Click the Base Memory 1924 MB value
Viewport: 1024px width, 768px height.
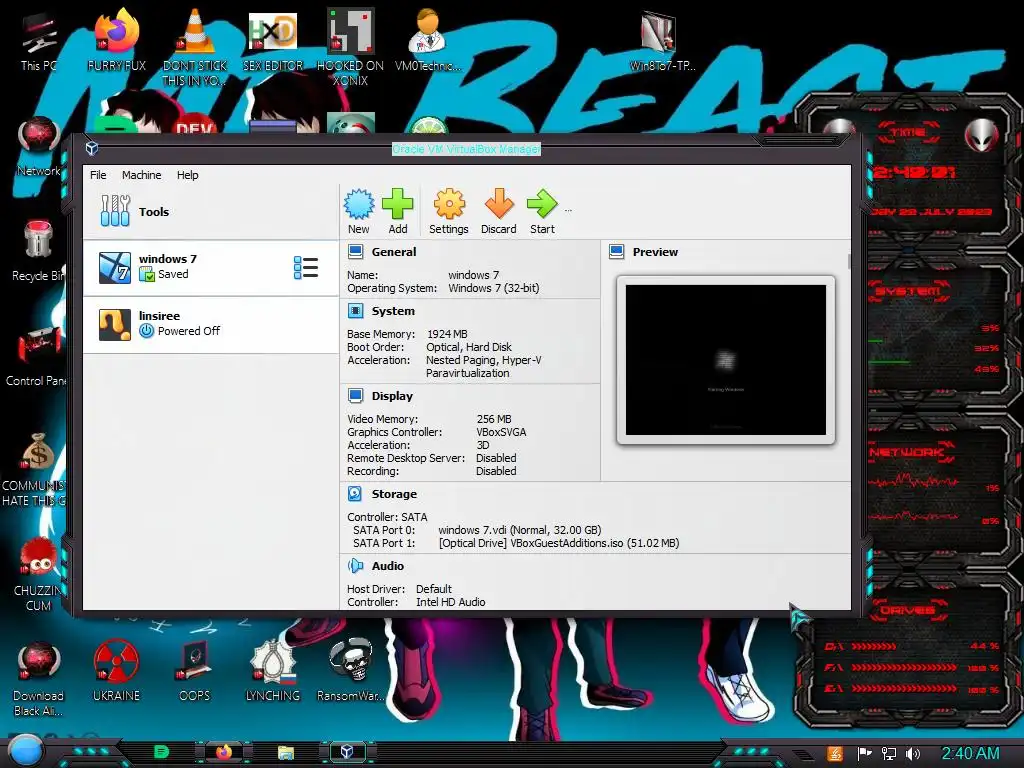pyautogui.click(x=447, y=334)
